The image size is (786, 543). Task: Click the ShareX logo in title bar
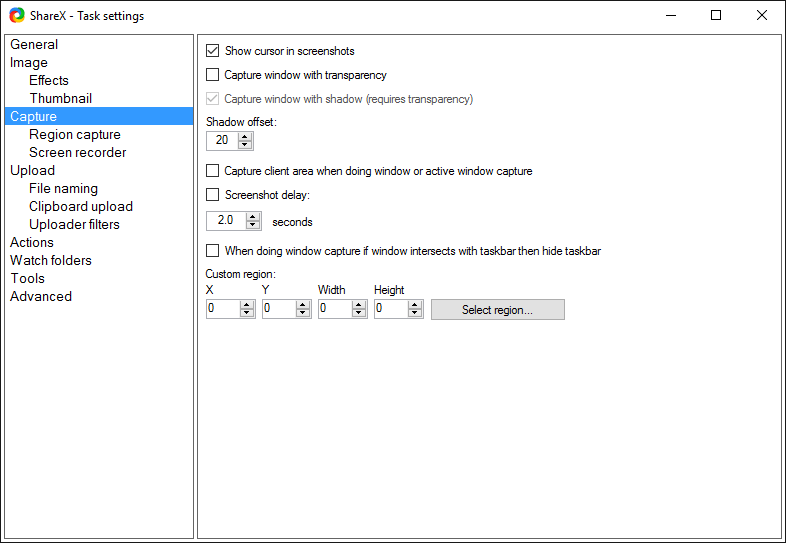[17, 15]
